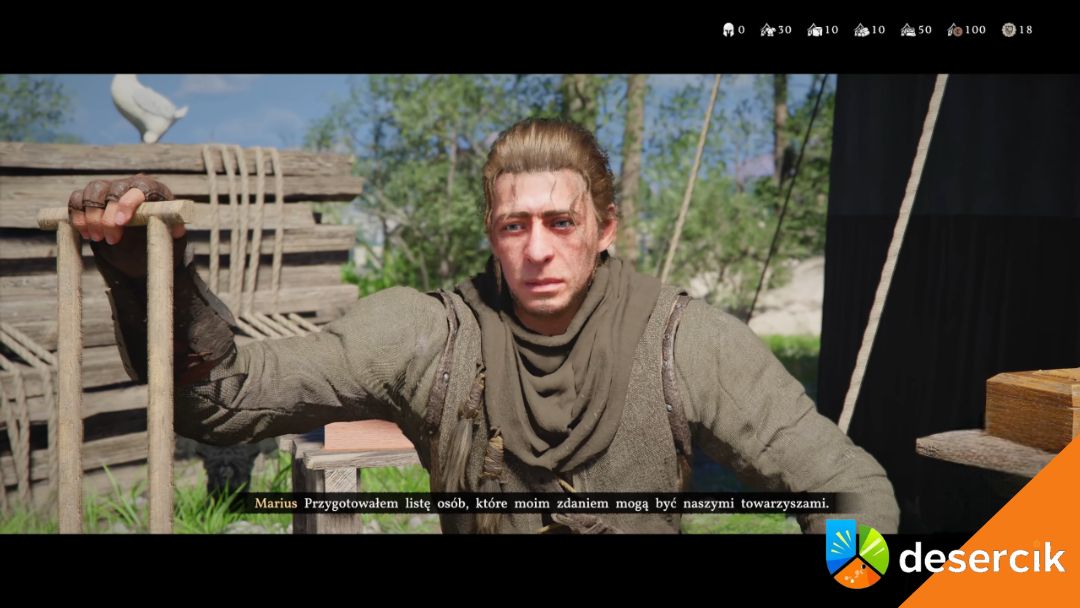Click the emblem value 18
1080x608 pixels.
tap(1025, 30)
